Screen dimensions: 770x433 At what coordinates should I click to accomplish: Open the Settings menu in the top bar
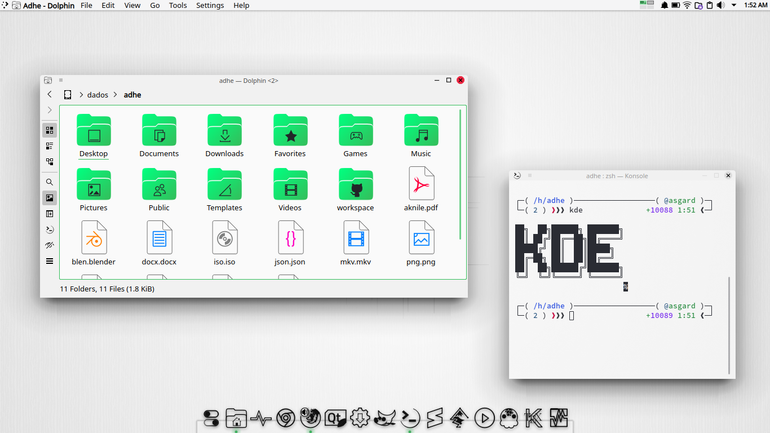click(x=210, y=5)
